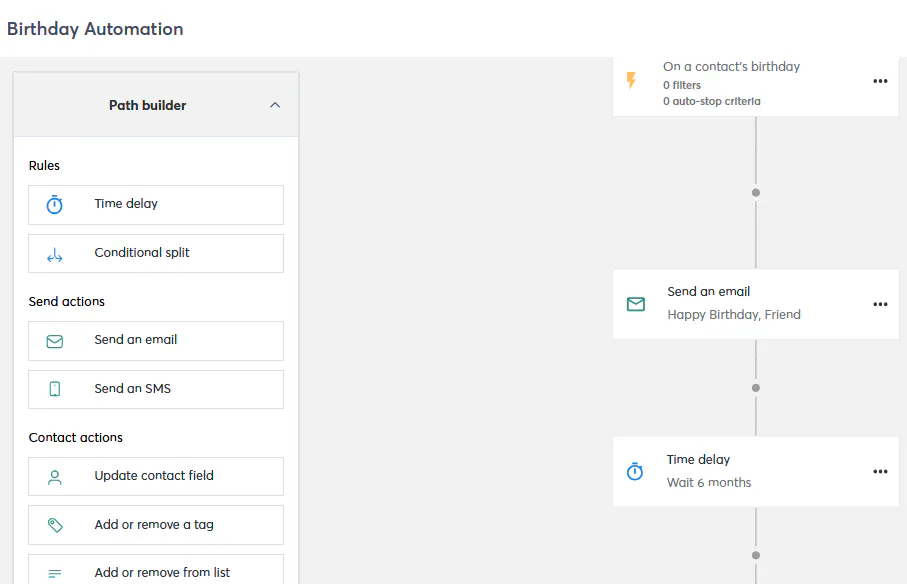Click connector dot below the Send an email step
Screen dimensions: 907x584
[x=756, y=388]
